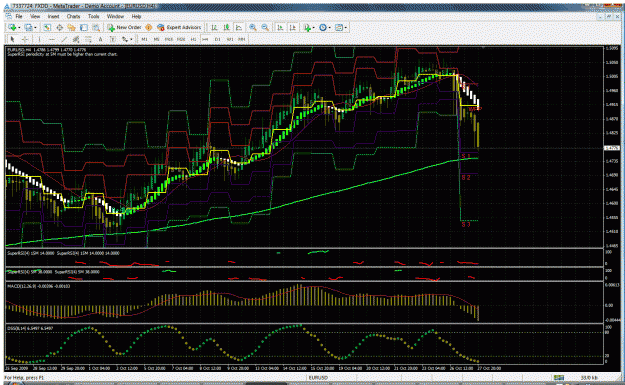This screenshot has height=385, width=625.
Task: Expand the Templates dropdown arrow
Action: click(346, 28)
